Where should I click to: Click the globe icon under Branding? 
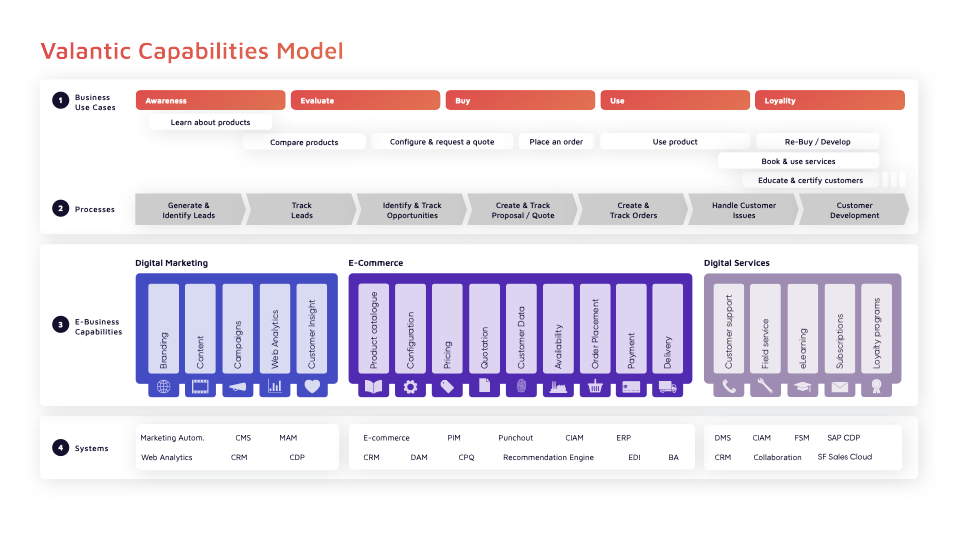point(164,386)
